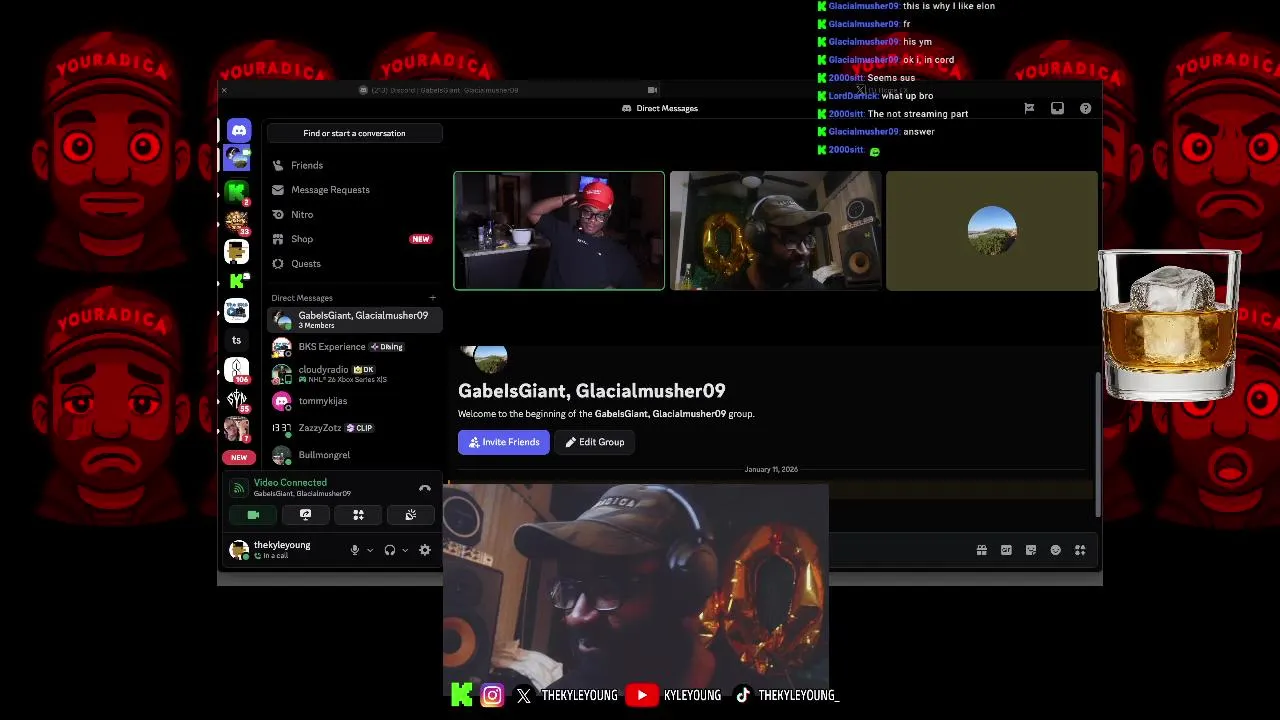The image size is (1280, 720).
Task: Create DM with plus next to Direct Messages
Action: [433, 298]
